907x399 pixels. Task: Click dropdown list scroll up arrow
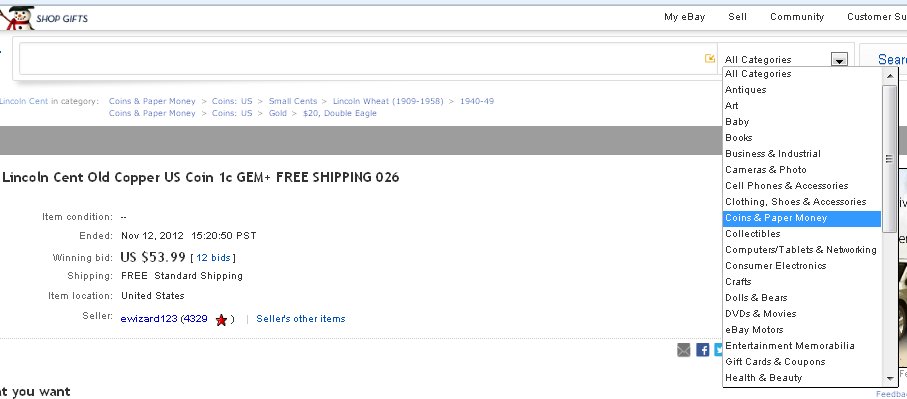890,75
